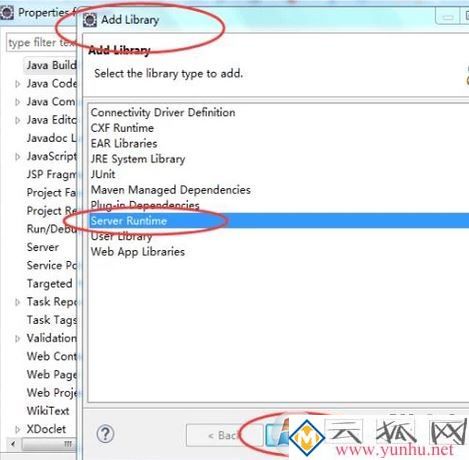
Task: Expand the Validation tree node
Action: (x=18, y=339)
